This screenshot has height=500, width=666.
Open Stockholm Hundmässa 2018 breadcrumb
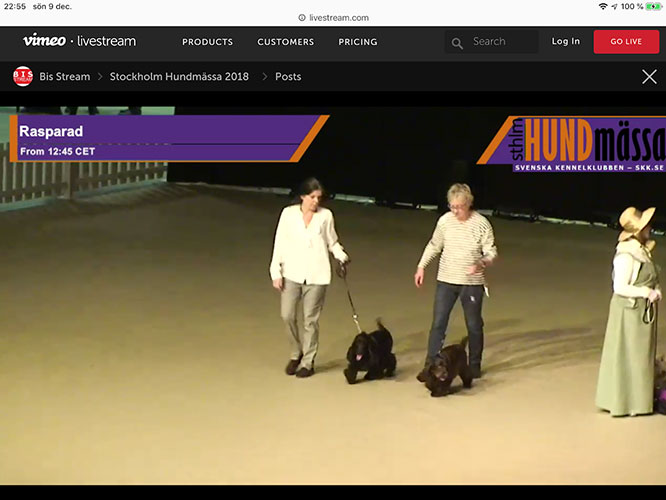[x=179, y=76]
